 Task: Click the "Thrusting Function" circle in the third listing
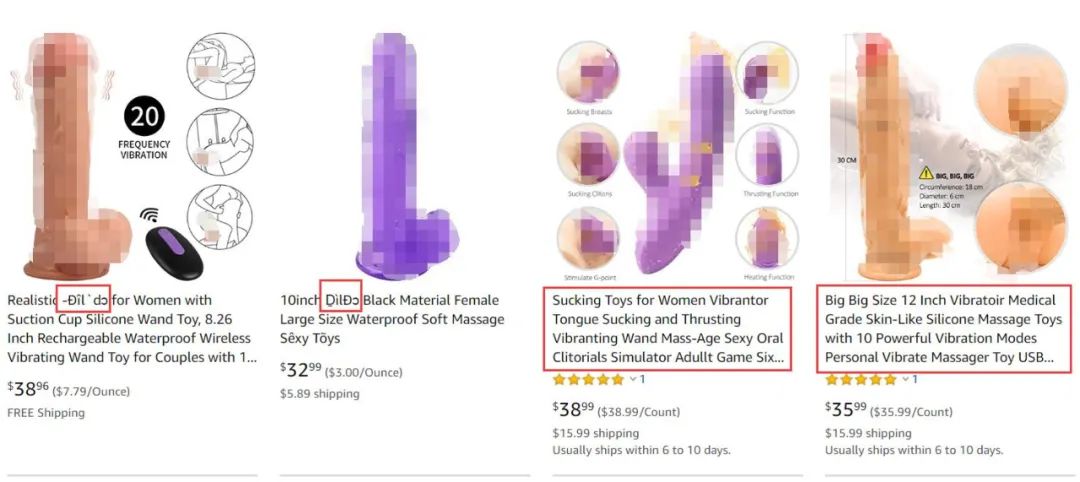[767, 155]
